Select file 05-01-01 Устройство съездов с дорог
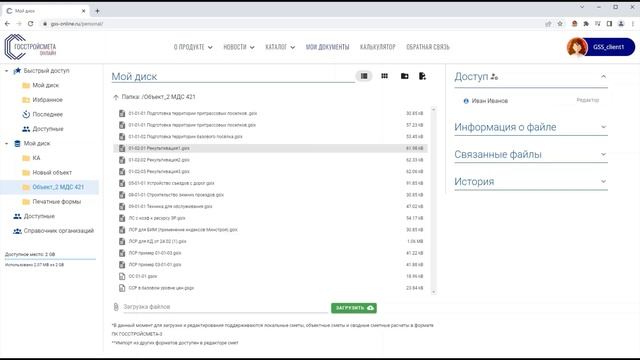Viewport: 640px width, 360px height. (270, 183)
